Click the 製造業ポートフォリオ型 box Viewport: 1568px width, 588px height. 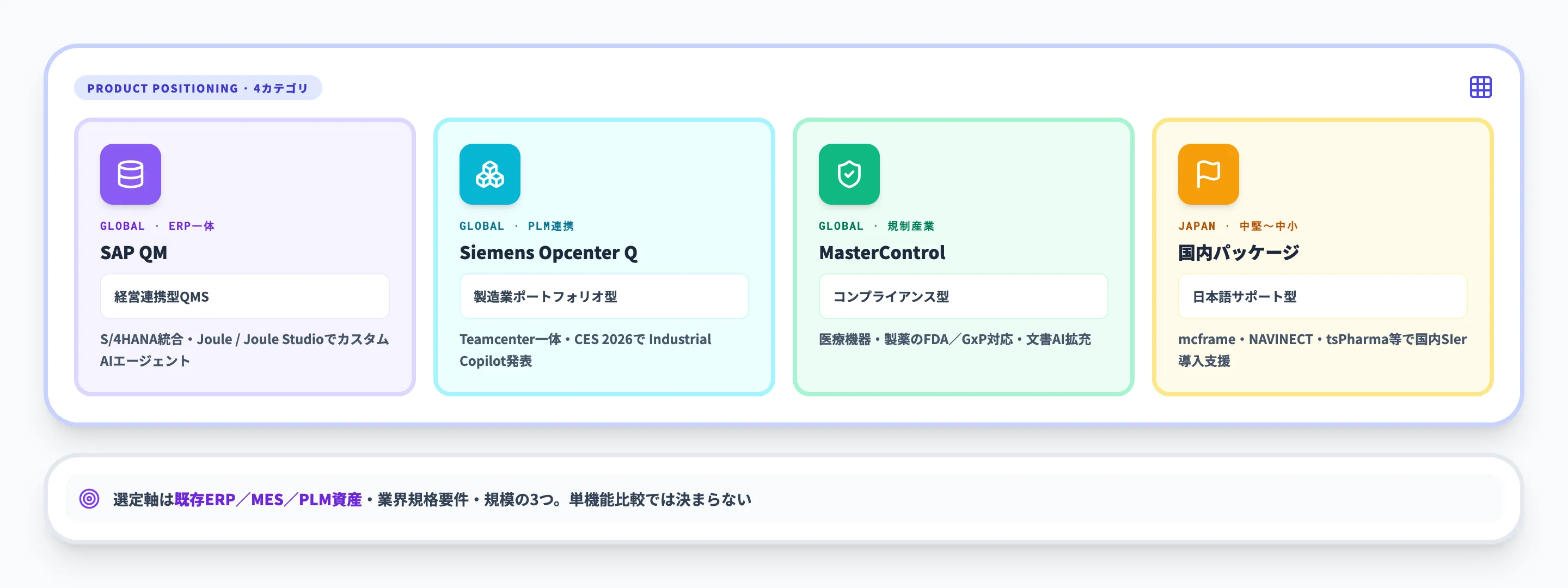click(603, 296)
